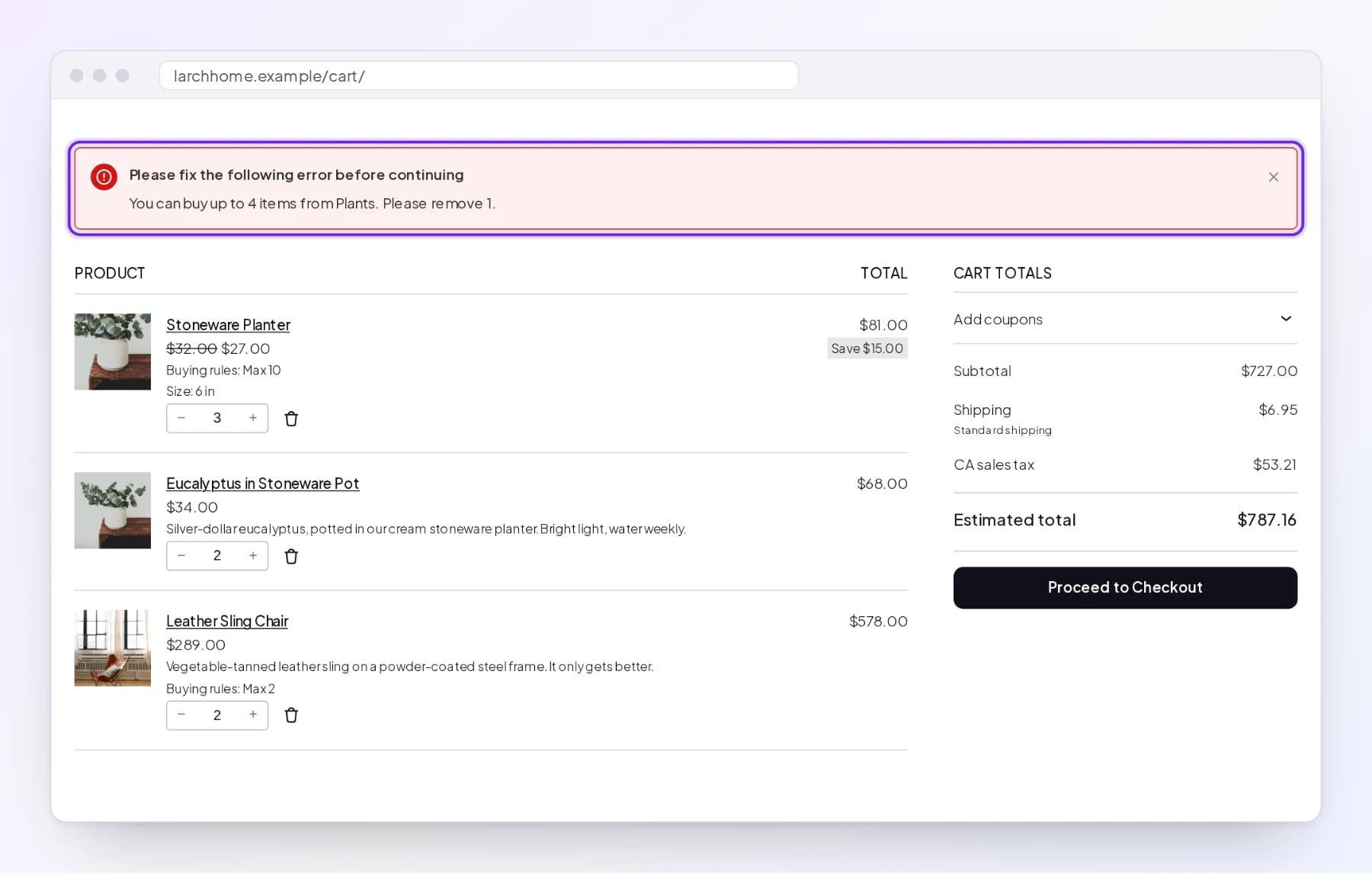Decrease Leather Sling Chair quantity

coord(181,715)
